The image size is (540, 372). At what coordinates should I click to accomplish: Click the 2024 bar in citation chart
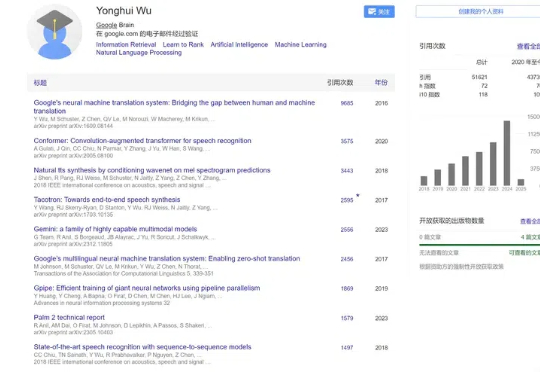[x=507, y=153]
